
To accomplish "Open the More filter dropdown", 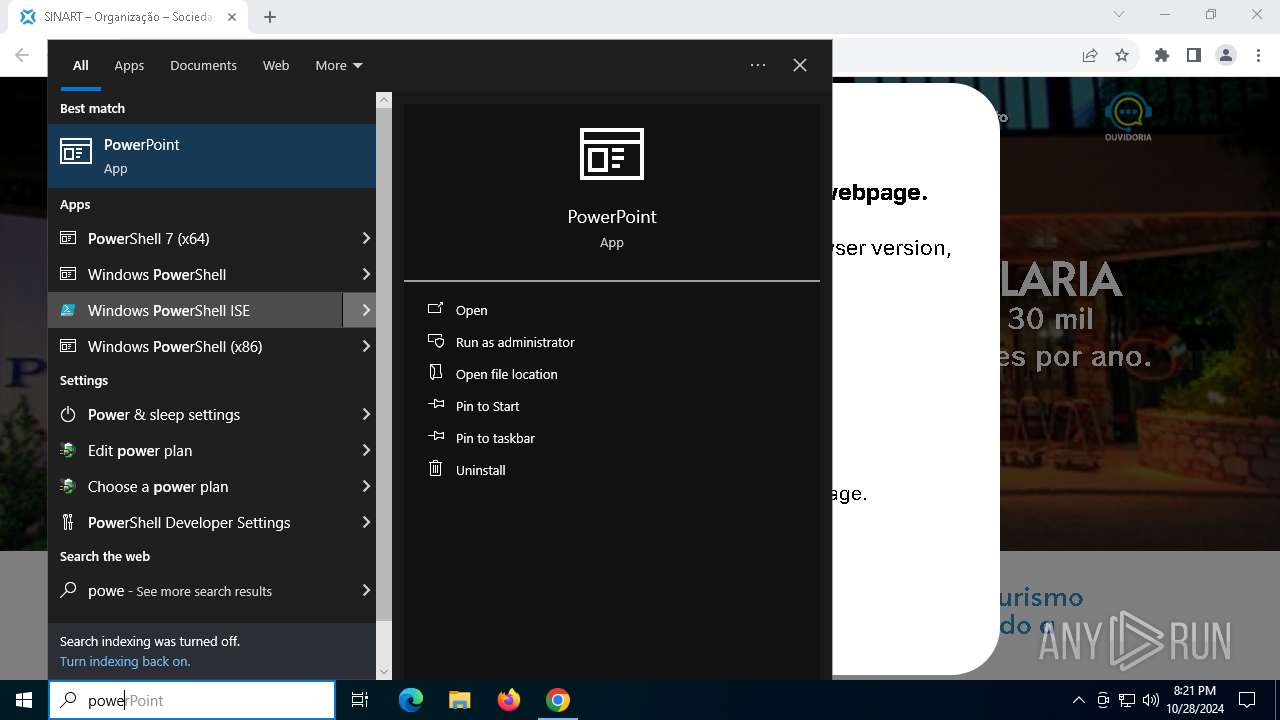I will click(339, 65).
